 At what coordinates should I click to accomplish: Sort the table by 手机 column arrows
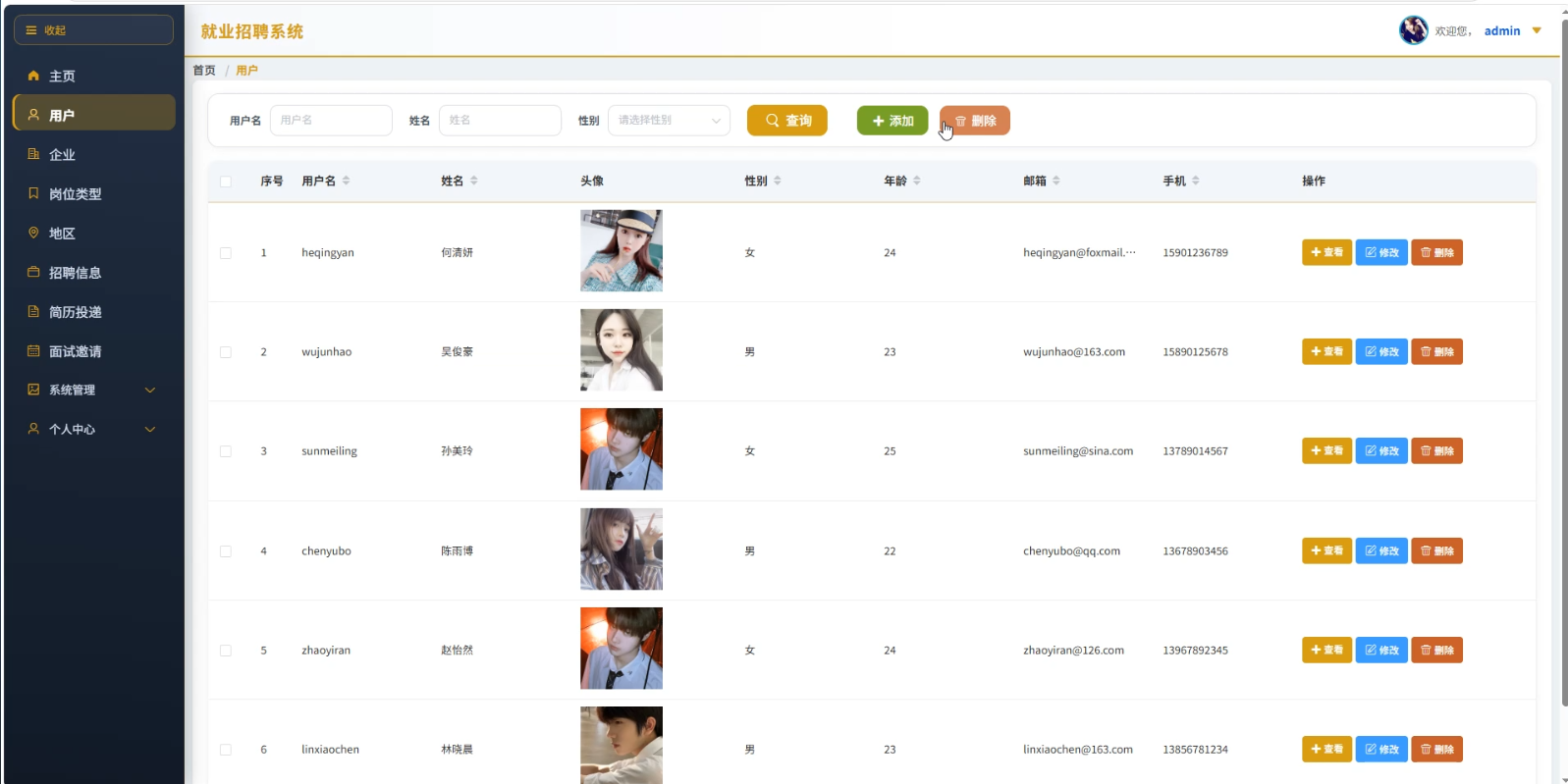[1196, 181]
